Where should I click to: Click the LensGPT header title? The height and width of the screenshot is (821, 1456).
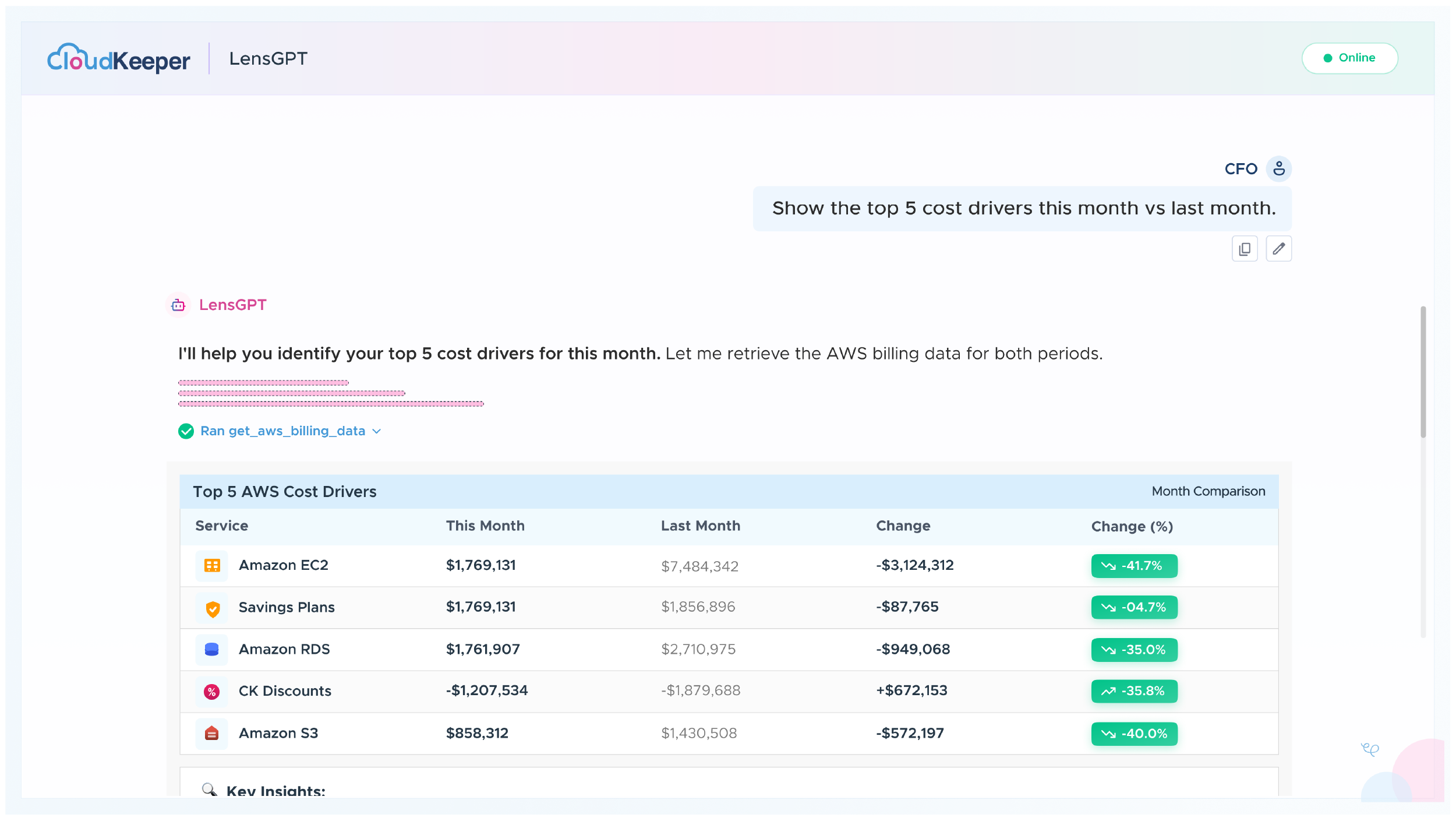pyautogui.click(x=268, y=58)
